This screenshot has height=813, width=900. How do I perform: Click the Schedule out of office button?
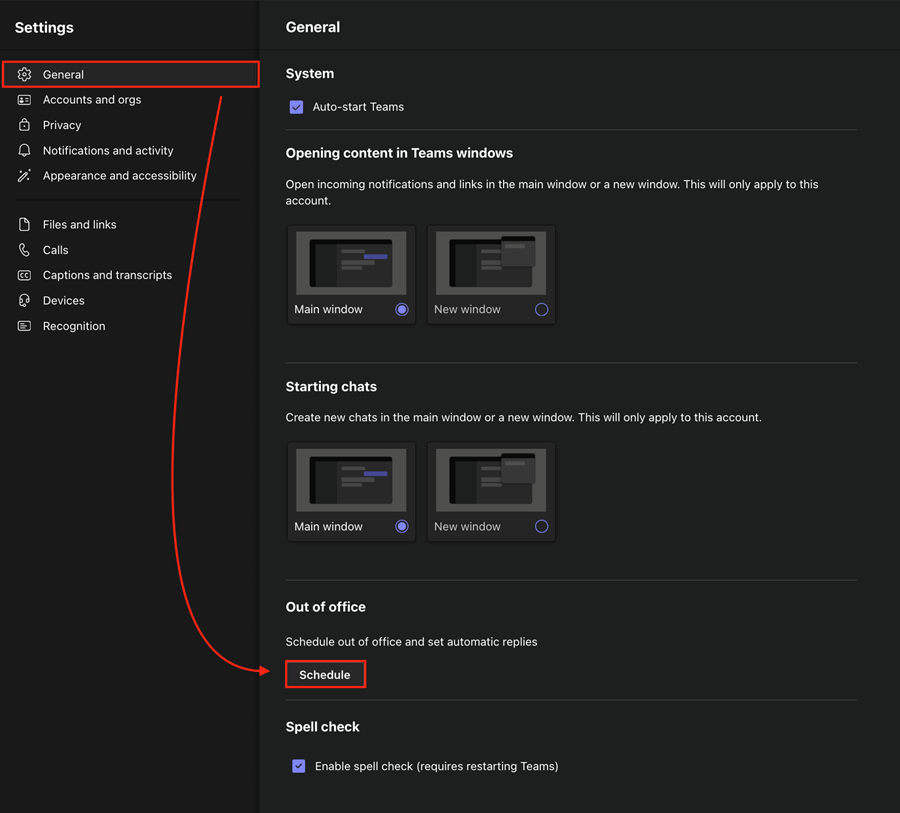pos(325,675)
